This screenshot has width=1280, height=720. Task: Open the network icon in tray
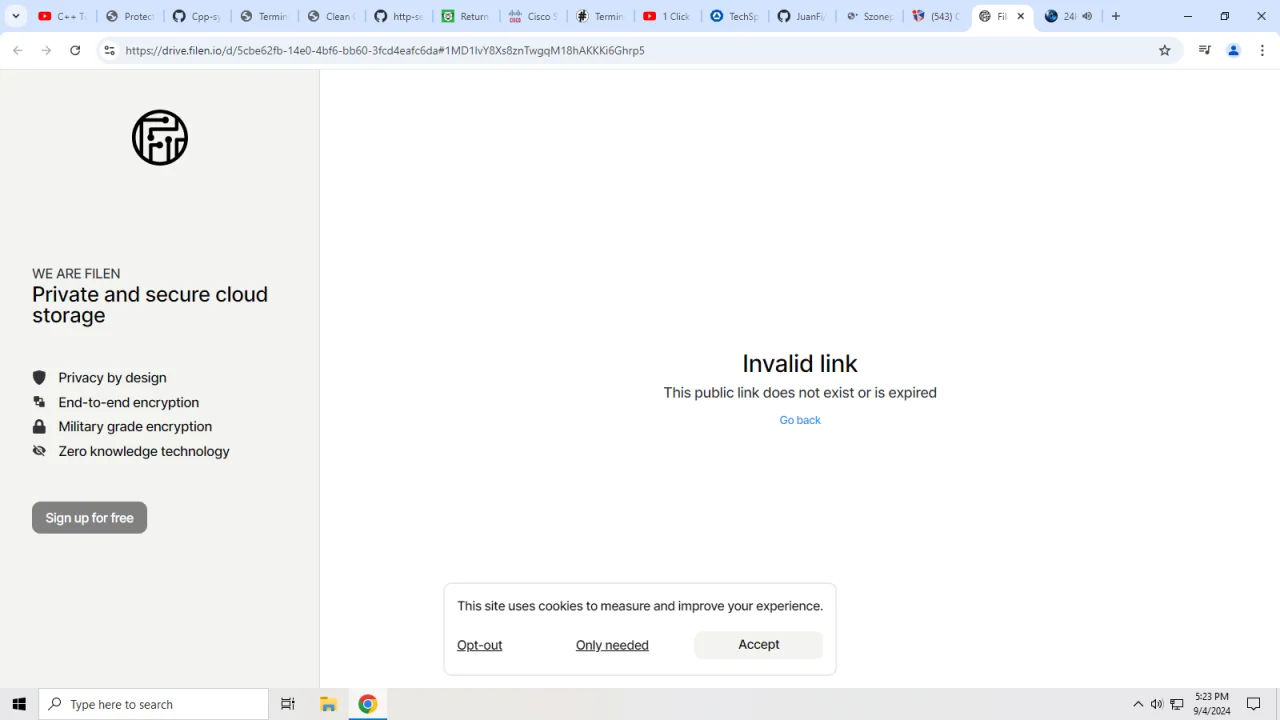click(1177, 704)
